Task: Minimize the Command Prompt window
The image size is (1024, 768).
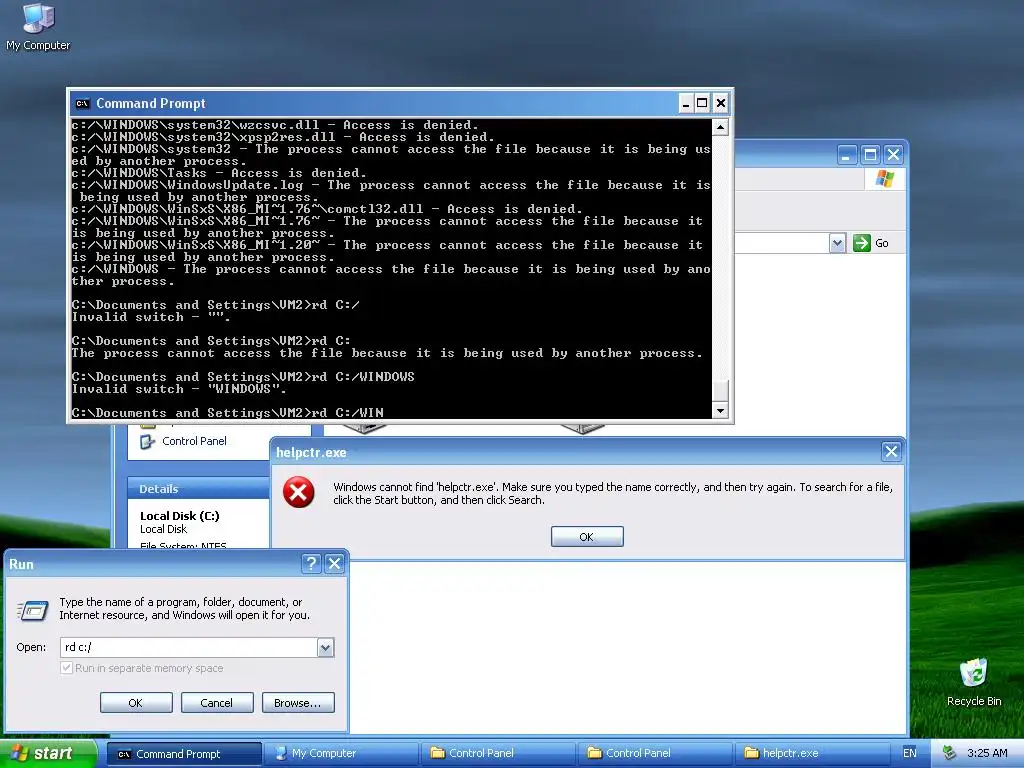Action: [x=686, y=103]
